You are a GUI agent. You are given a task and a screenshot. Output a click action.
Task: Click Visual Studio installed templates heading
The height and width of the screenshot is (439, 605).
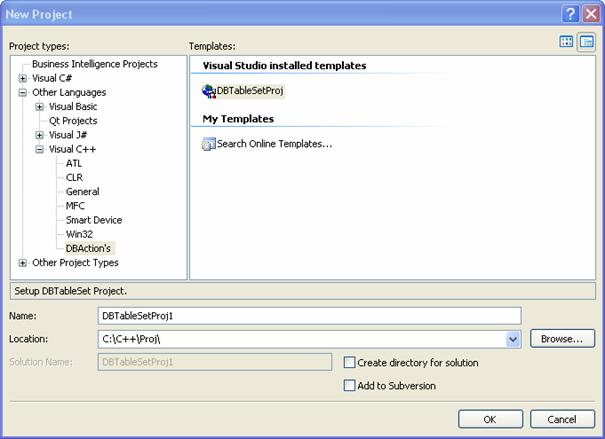(284, 66)
